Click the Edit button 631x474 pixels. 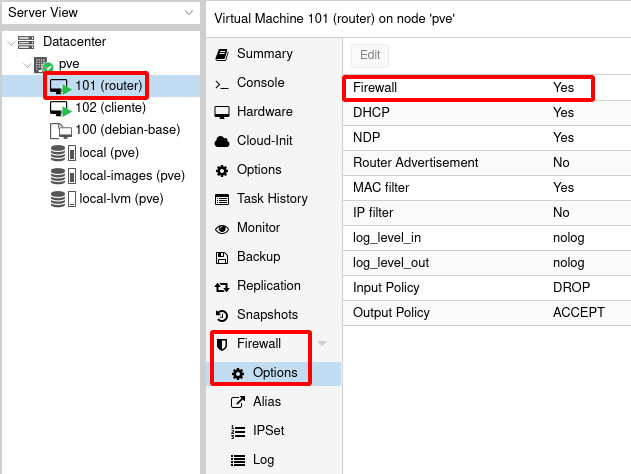tap(370, 56)
